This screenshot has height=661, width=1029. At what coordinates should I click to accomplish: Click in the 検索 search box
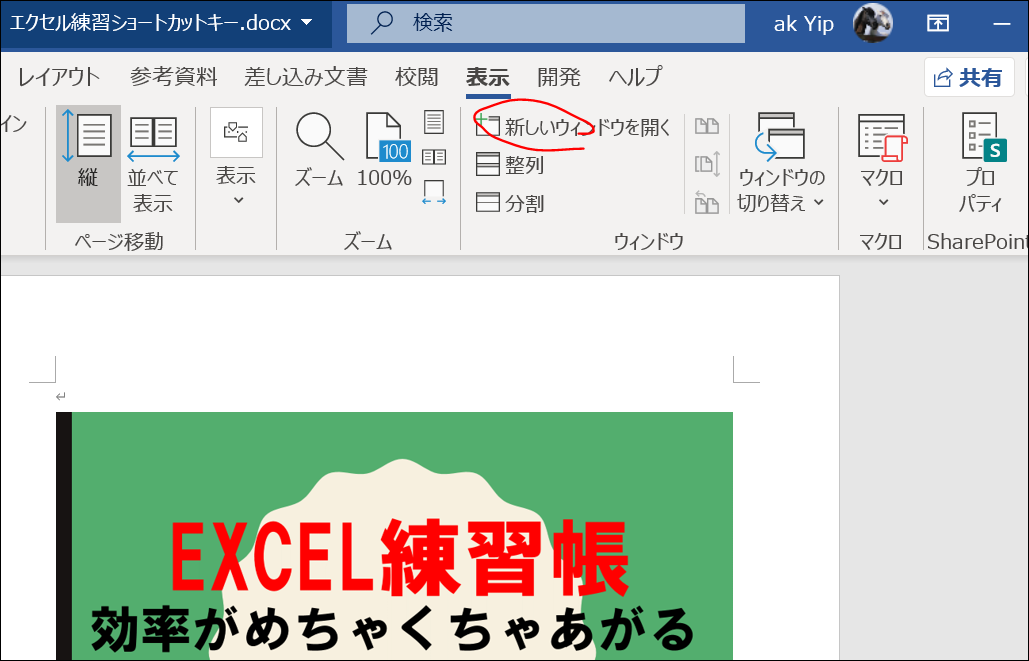coord(545,23)
